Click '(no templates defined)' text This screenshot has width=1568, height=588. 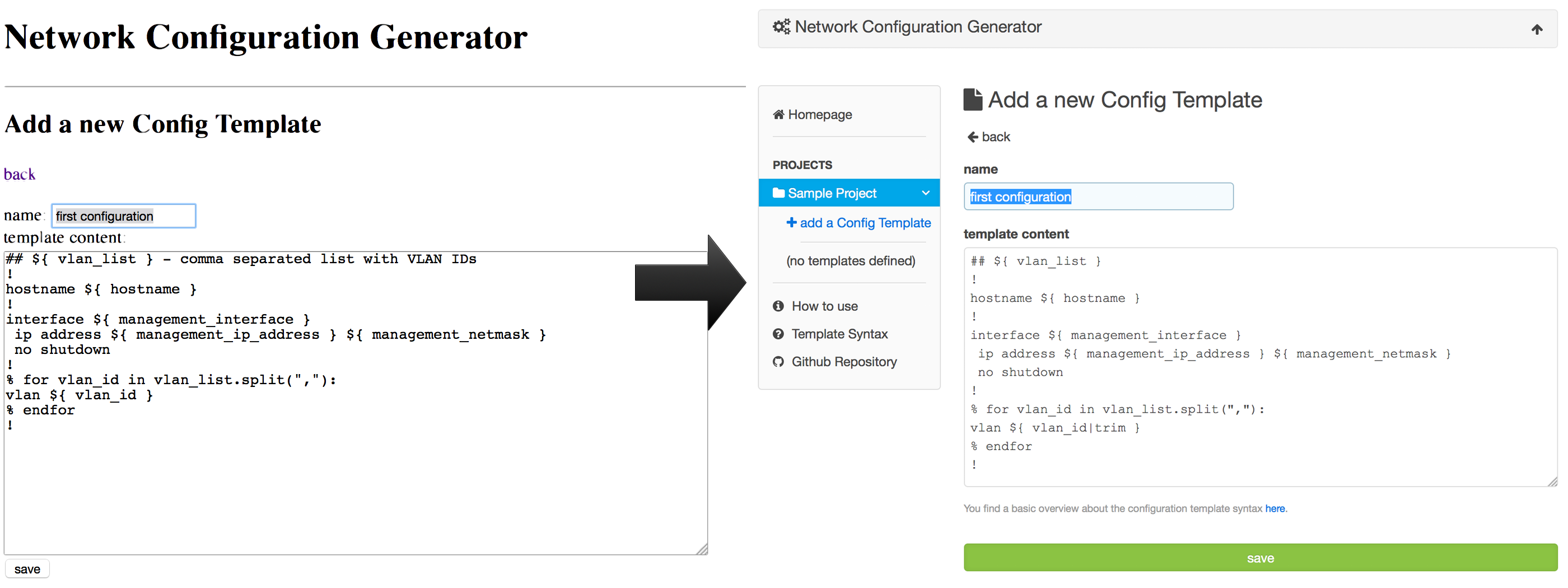pos(850,261)
